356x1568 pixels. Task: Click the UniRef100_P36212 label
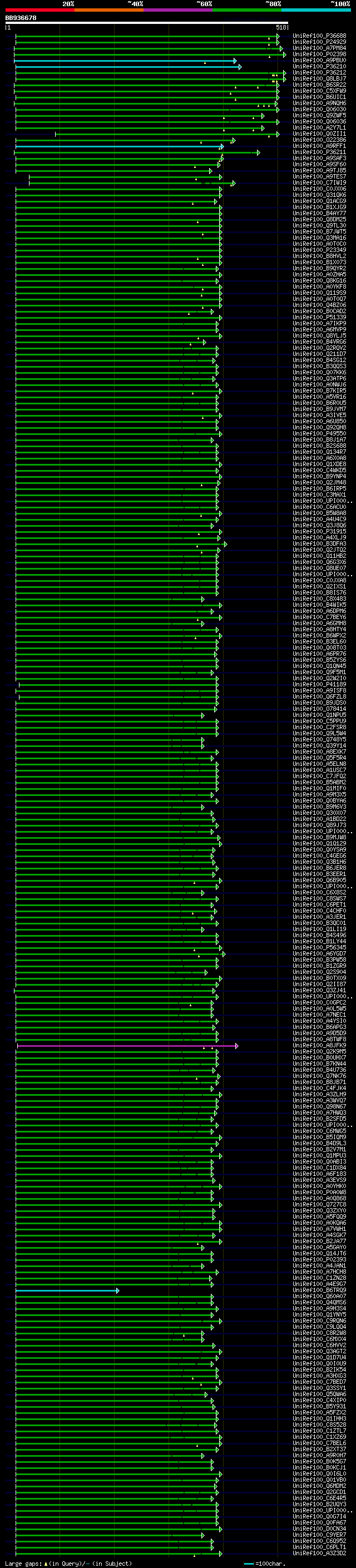click(x=319, y=72)
